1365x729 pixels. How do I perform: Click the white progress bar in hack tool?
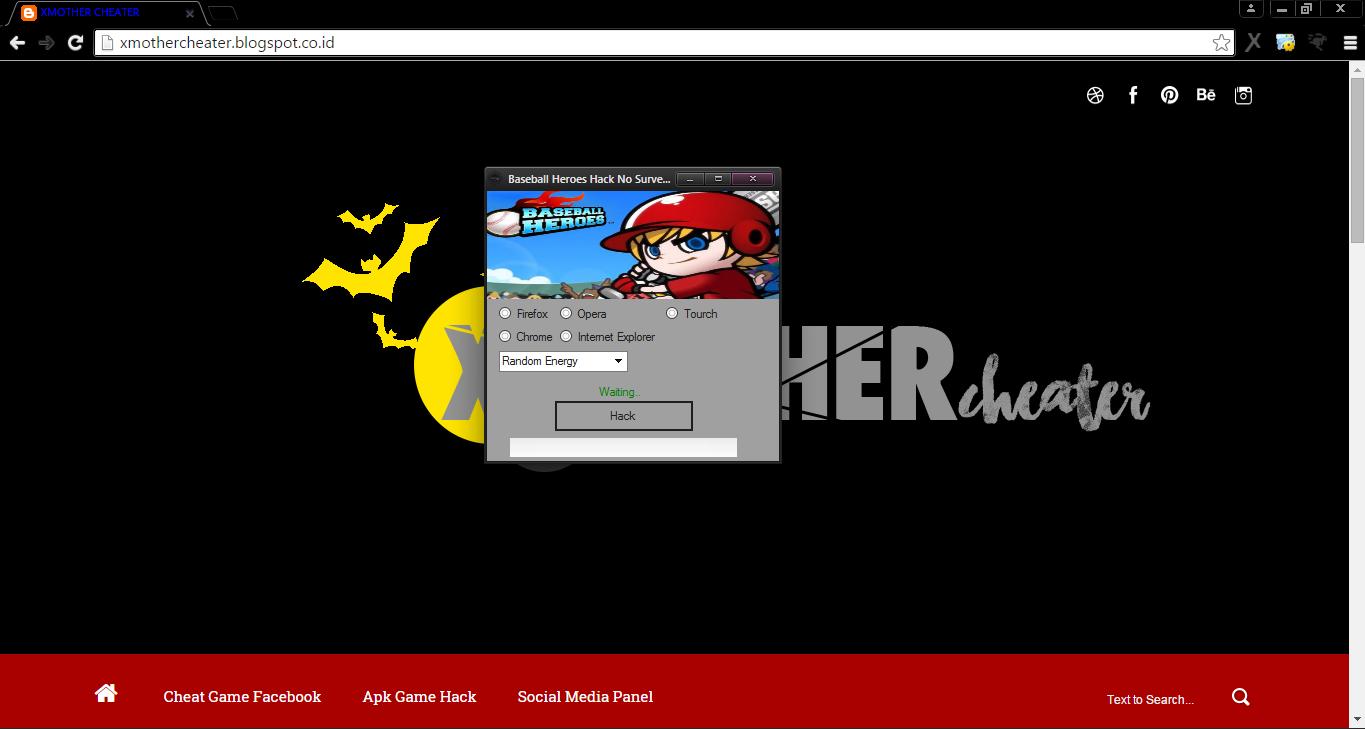(623, 447)
